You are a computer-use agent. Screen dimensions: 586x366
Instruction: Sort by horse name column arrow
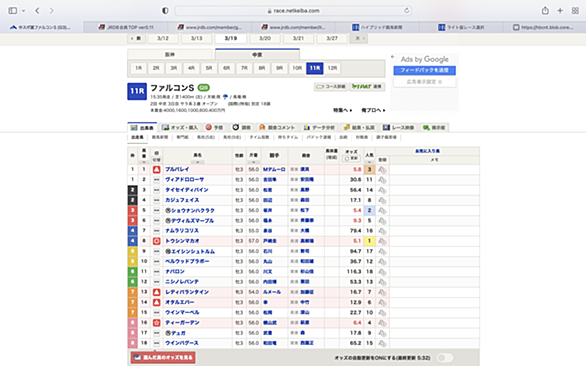[x=197, y=162]
